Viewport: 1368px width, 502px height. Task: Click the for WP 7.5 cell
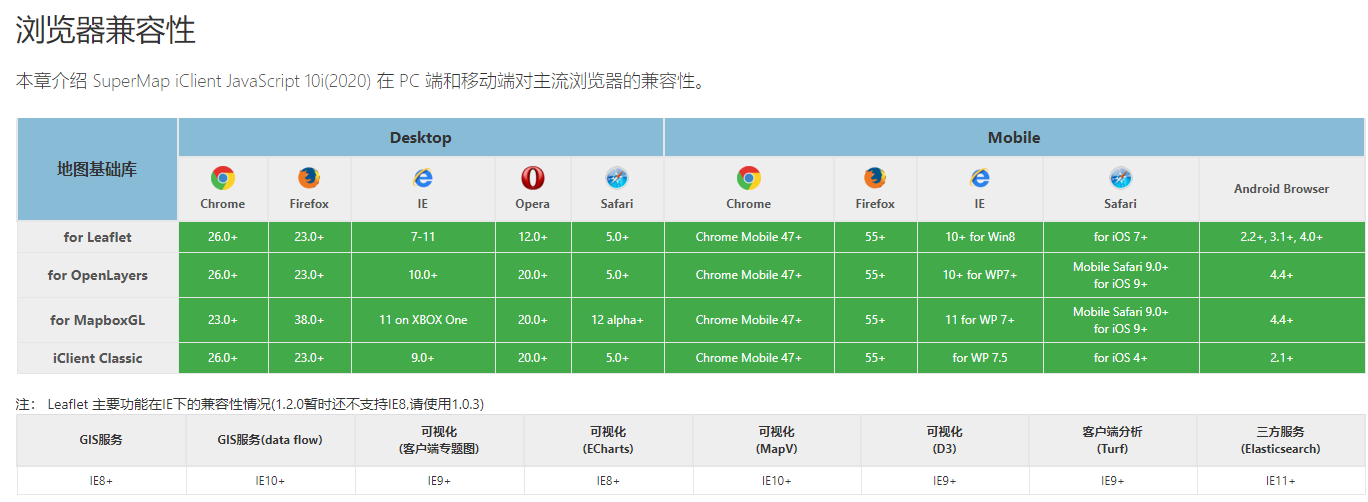pyautogui.click(x=979, y=358)
